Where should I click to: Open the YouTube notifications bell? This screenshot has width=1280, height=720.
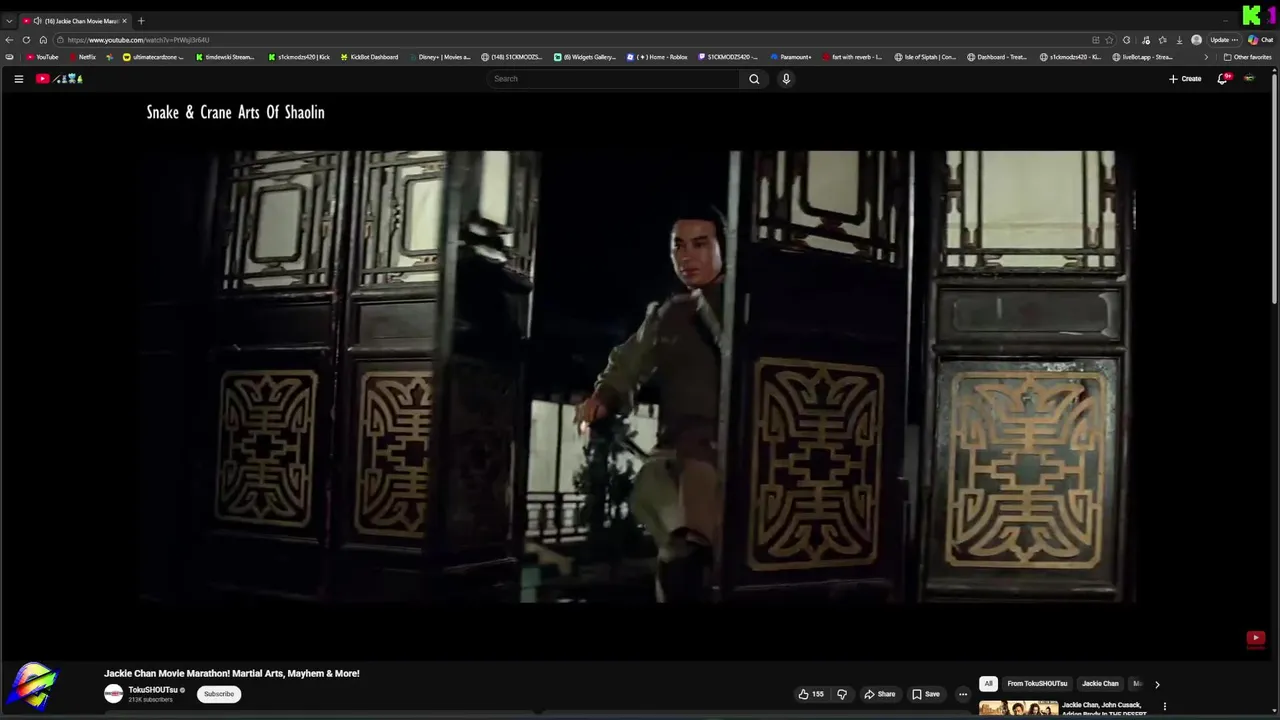tap(1222, 79)
